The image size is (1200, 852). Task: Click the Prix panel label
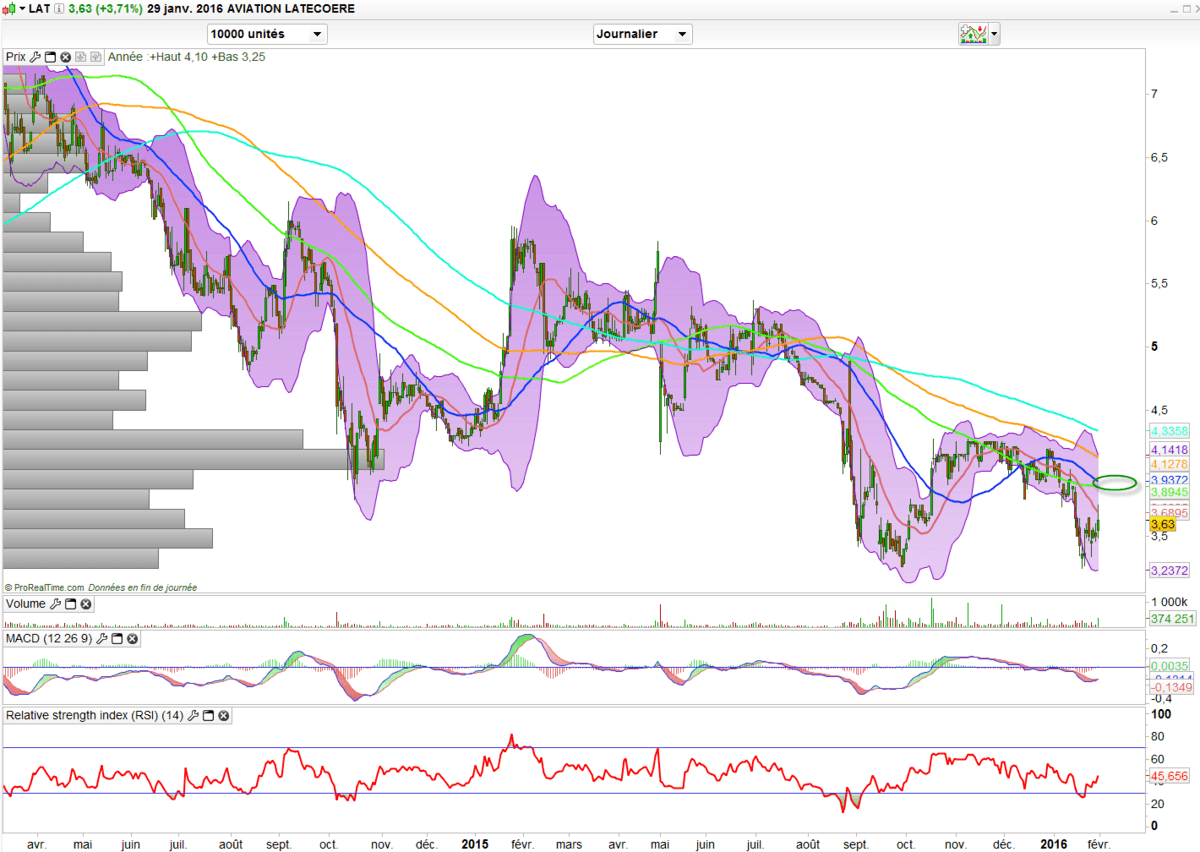point(15,57)
